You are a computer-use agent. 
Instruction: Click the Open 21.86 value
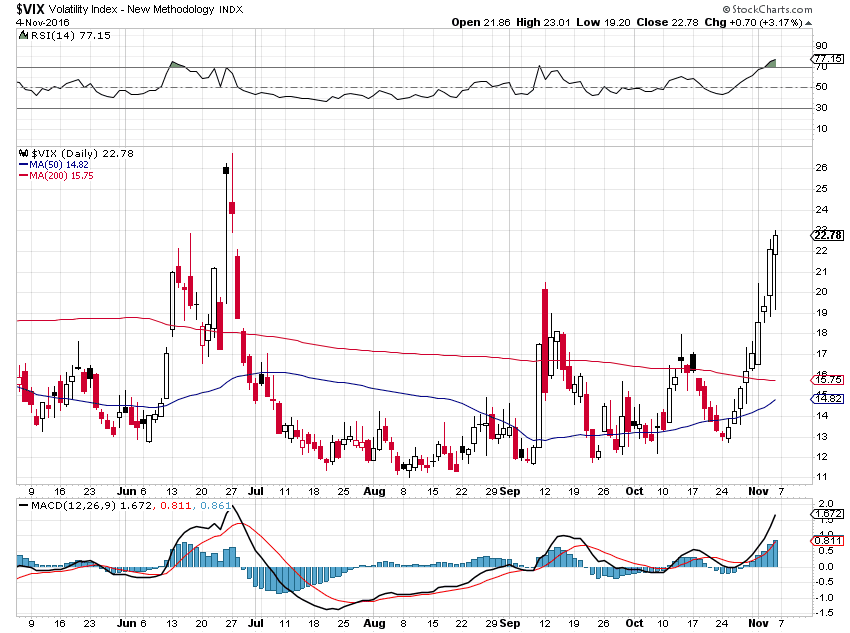[481, 22]
